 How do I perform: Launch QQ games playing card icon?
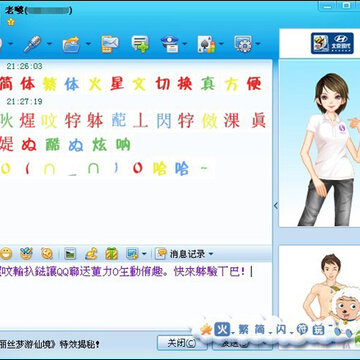207,44
